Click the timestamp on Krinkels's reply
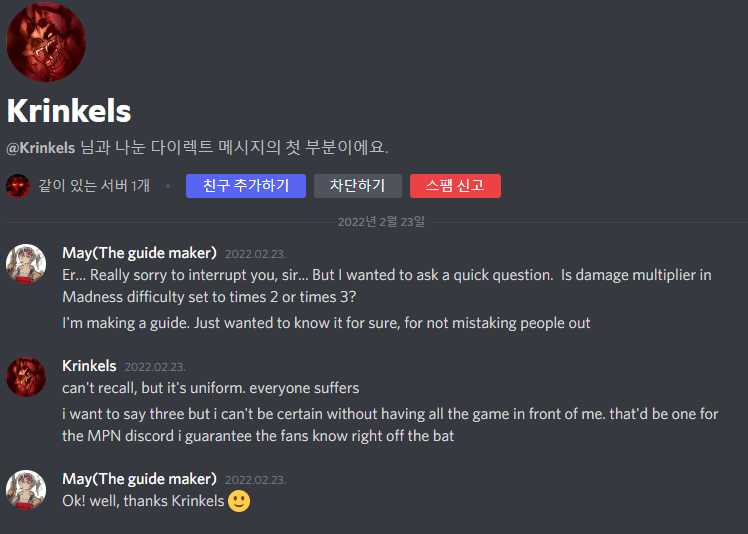This screenshot has height=534, width=748. [155, 367]
